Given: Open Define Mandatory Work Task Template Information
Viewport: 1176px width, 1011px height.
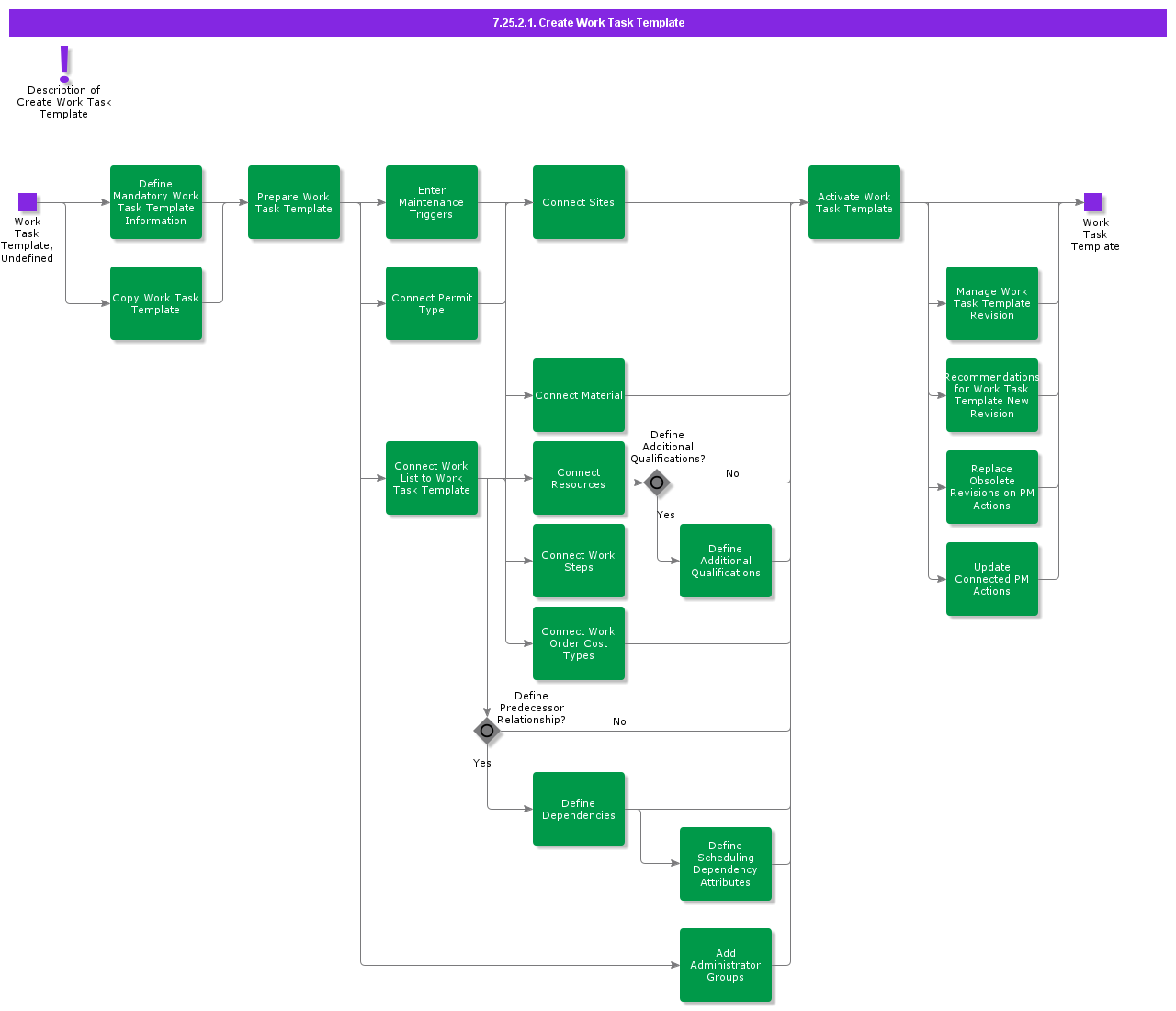Looking at the screenshot, I should tap(156, 202).
